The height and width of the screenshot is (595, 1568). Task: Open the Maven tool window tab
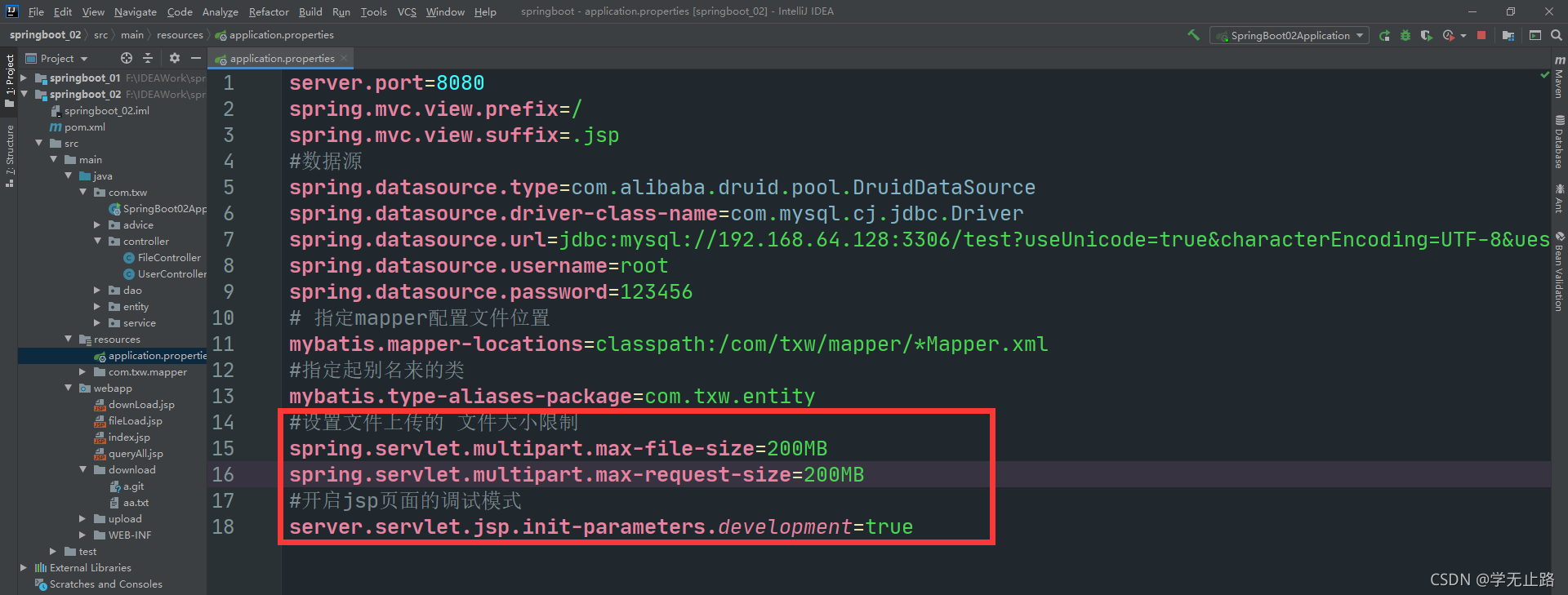1559,78
